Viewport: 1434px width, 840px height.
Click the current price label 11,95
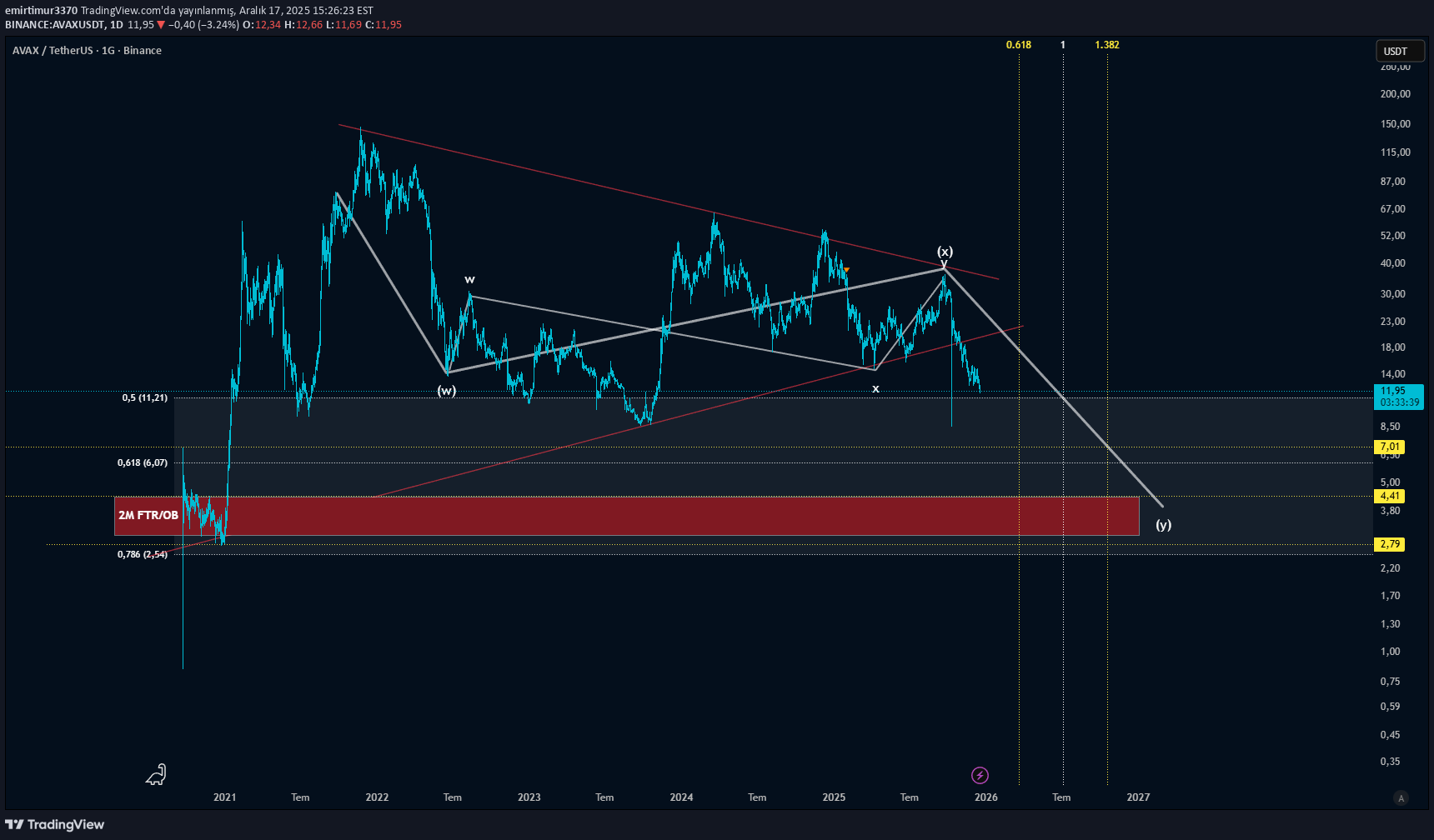coord(1392,391)
